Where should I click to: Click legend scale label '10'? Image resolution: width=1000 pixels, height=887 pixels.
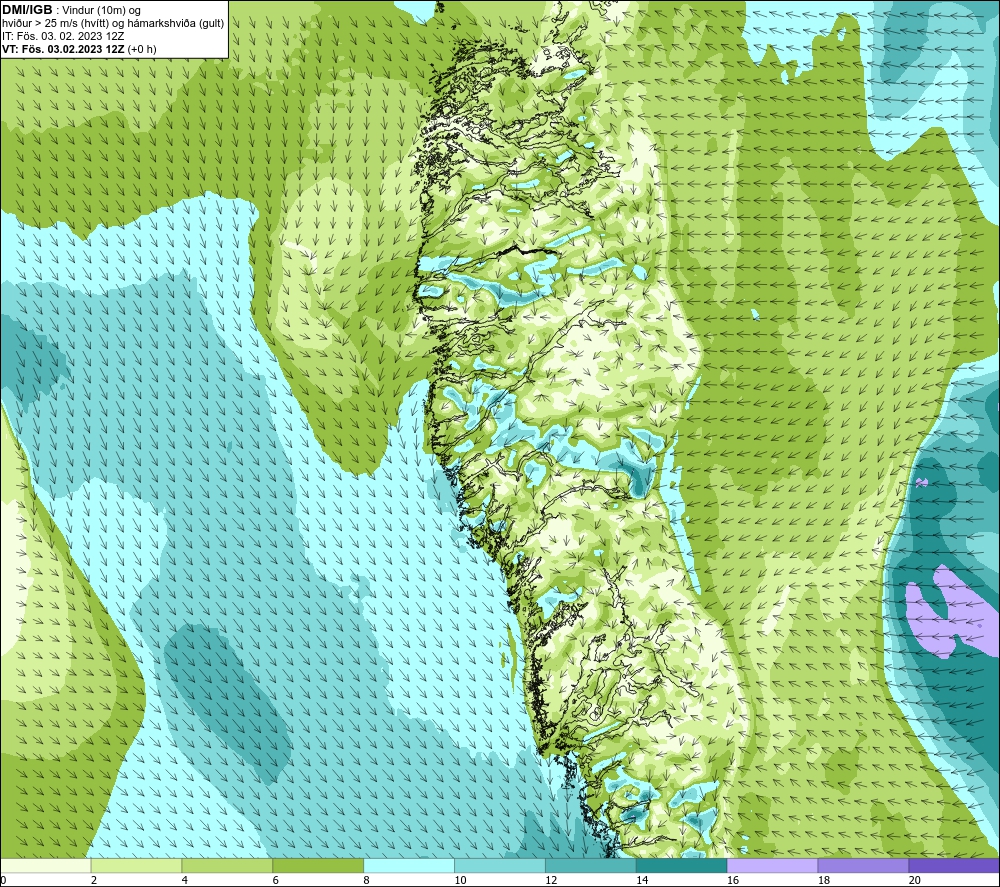pos(460,880)
